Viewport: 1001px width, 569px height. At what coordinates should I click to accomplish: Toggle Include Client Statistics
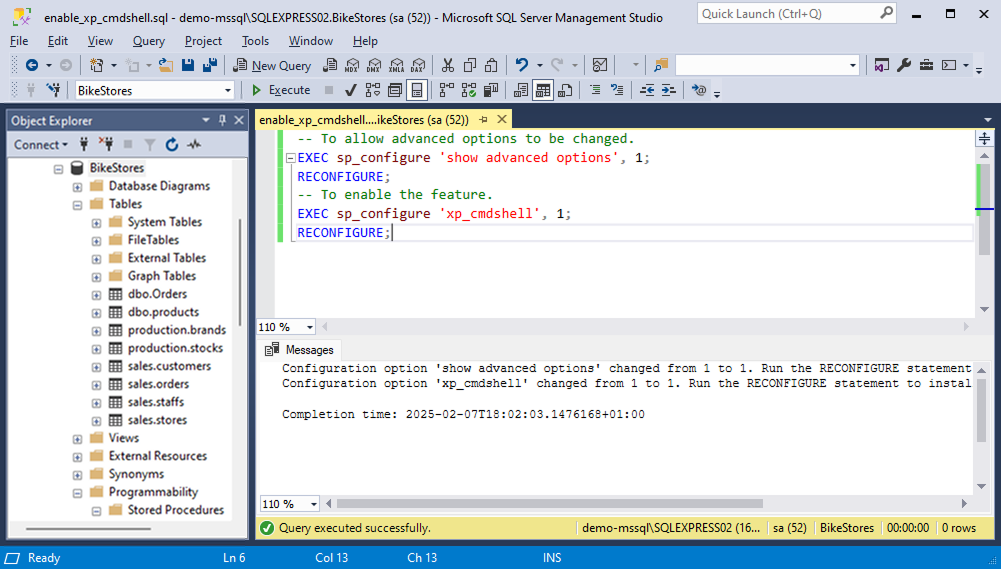tap(491, 90)
